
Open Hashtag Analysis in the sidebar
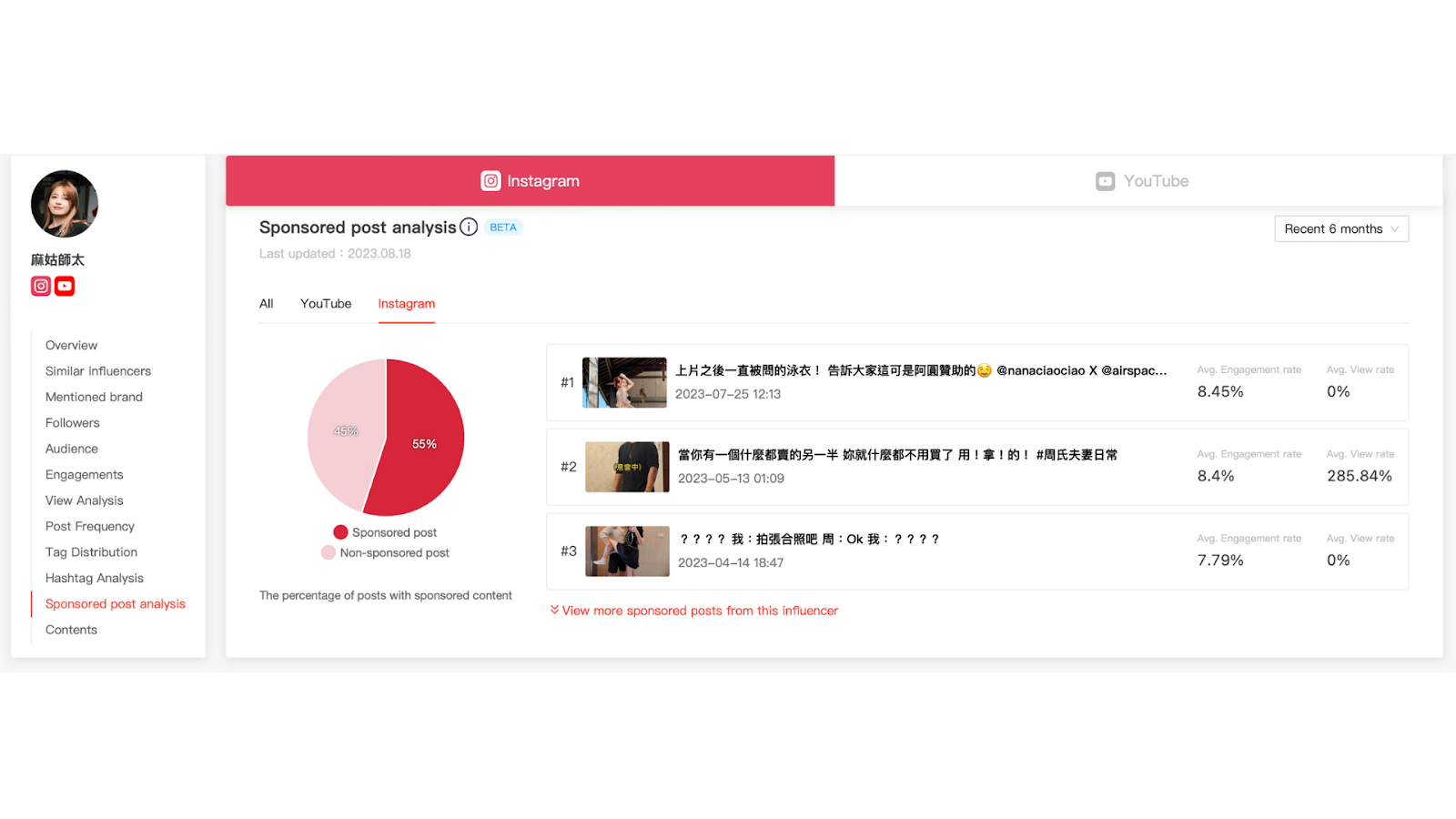click(x=95, y=578)
